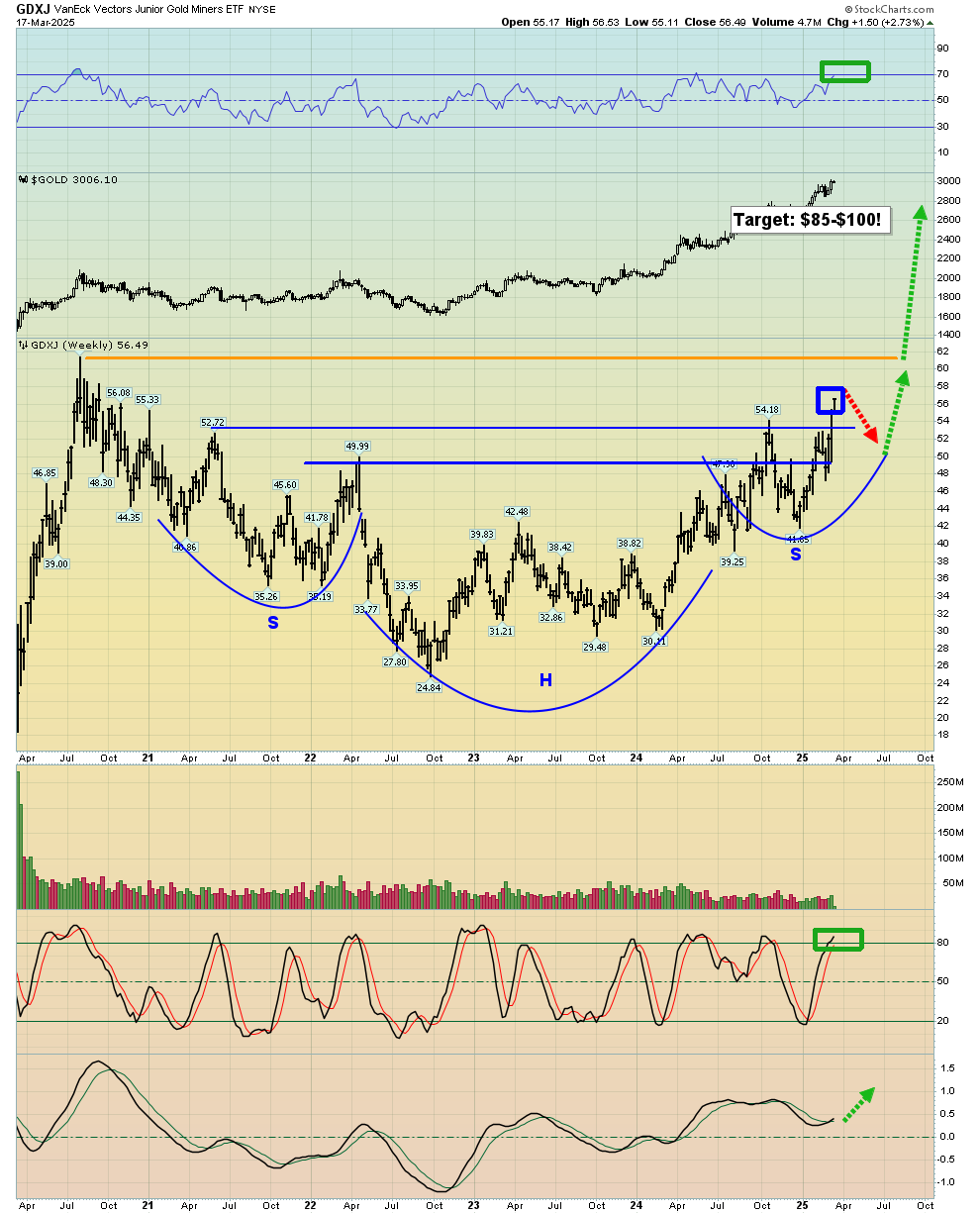The height and width of the screenshot is (1214, 980).
Task: Click the 30.11 price low label
Action: coord(653,641)
